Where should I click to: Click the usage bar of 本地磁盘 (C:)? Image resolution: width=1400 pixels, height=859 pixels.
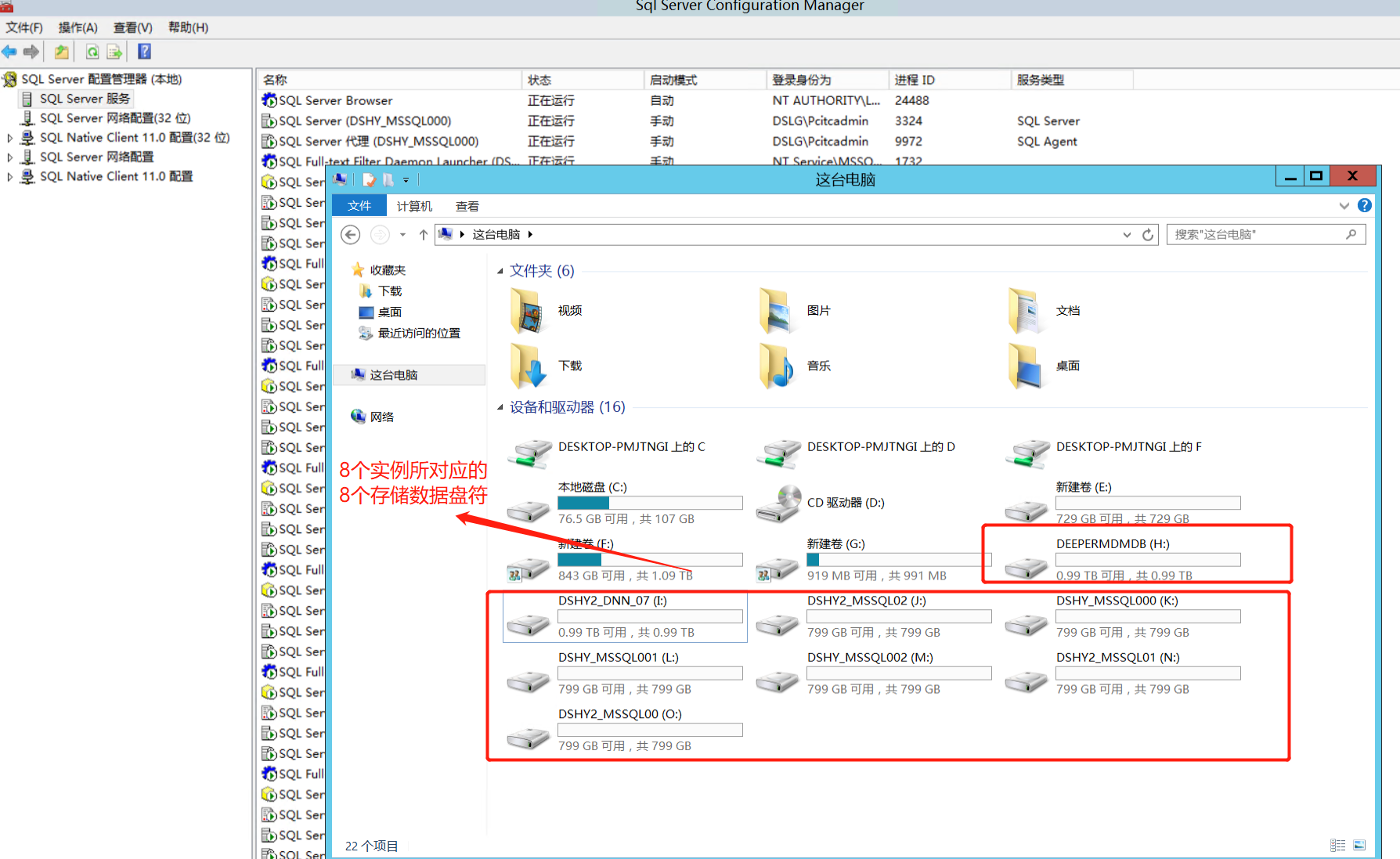point(650,503)
